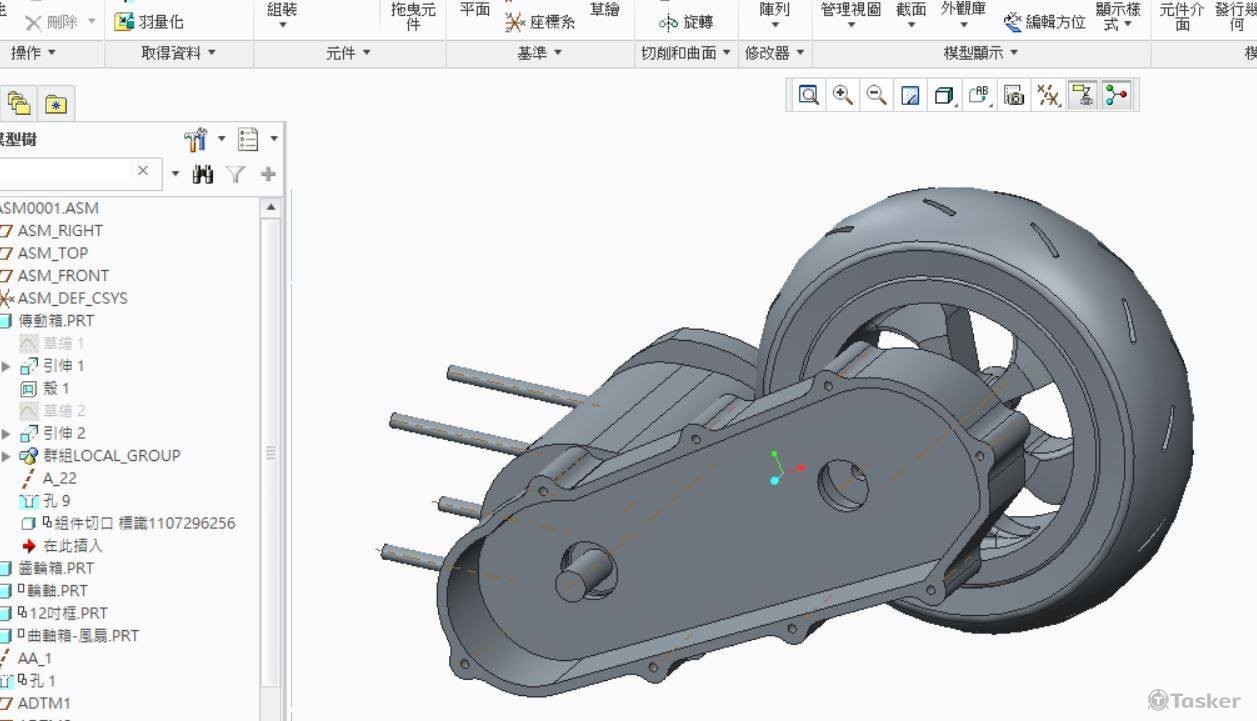Viewport: 1257px width, 721px height.
Task: Open the 模型顯示 group dropdown
Action: [x=981, y=53]
